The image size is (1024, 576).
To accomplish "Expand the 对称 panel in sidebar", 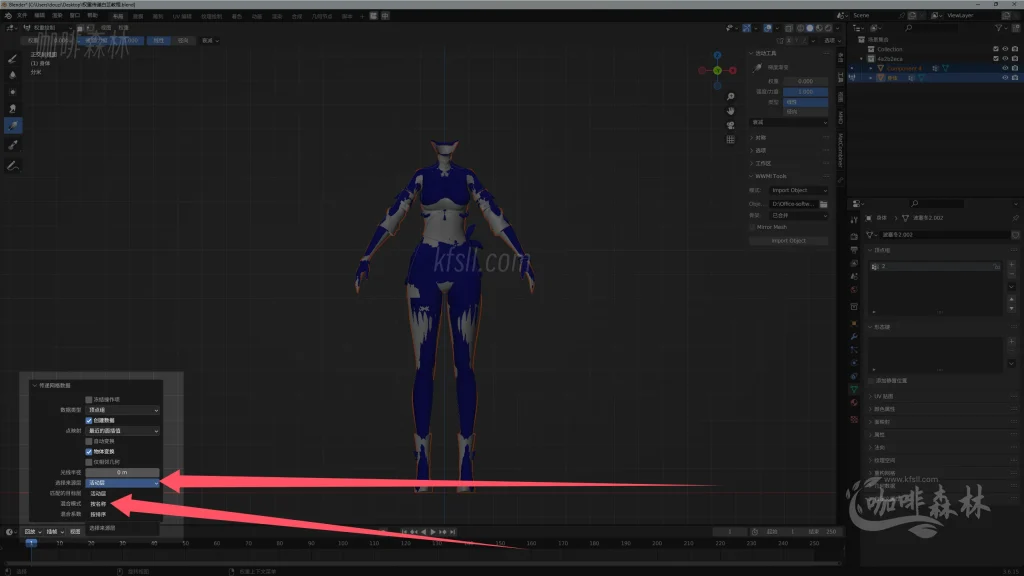I will pos(760,138).
